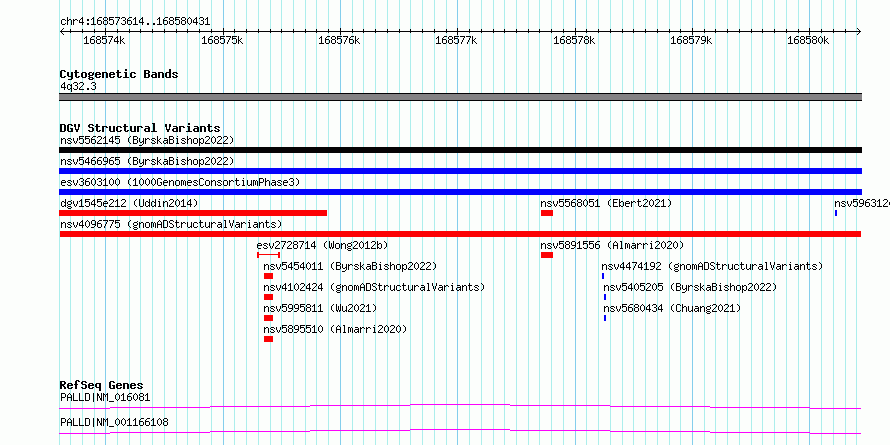Screen dimensions: 890x445
Task: Click the blue bar under nsv5466965
Action: coord(460,171)
